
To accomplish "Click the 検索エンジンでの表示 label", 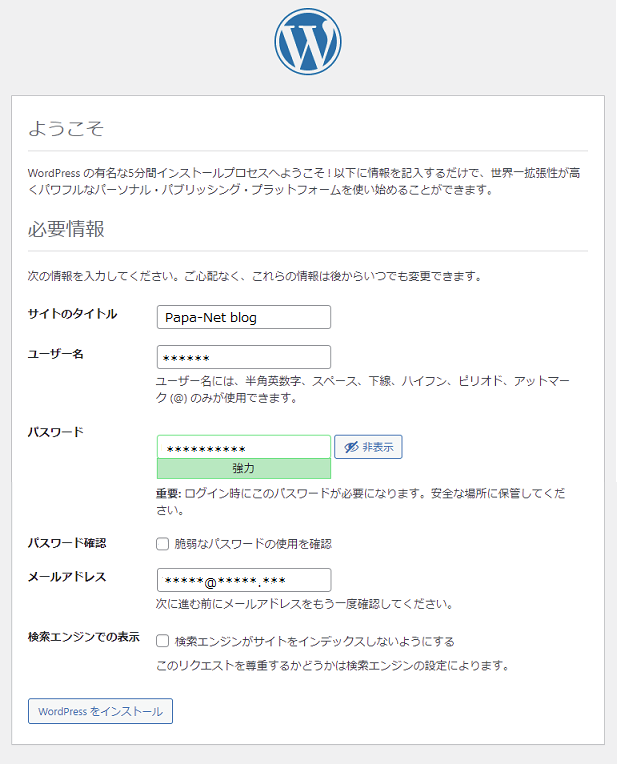I will [84, 637].
